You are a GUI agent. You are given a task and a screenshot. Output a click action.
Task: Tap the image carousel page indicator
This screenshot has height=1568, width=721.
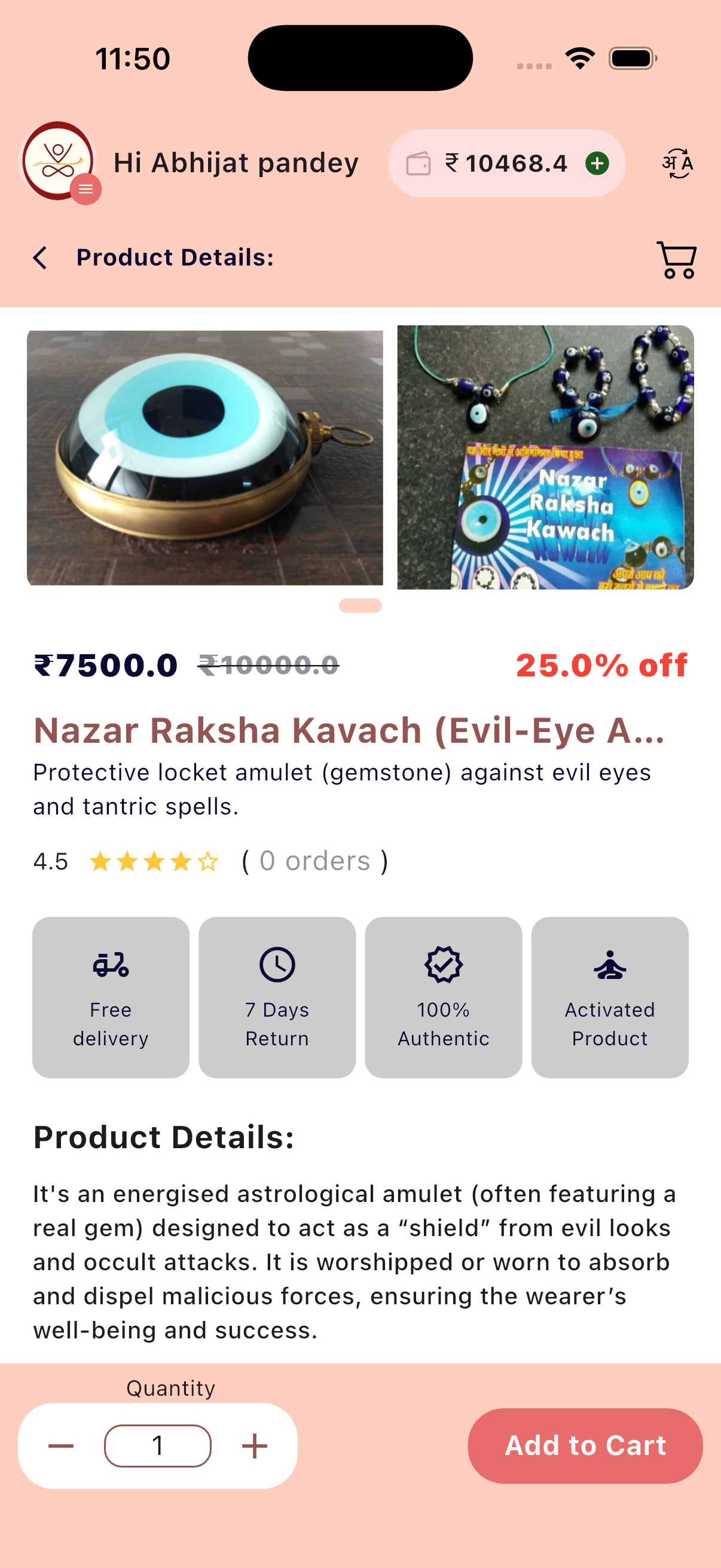[x=360, y=606]
